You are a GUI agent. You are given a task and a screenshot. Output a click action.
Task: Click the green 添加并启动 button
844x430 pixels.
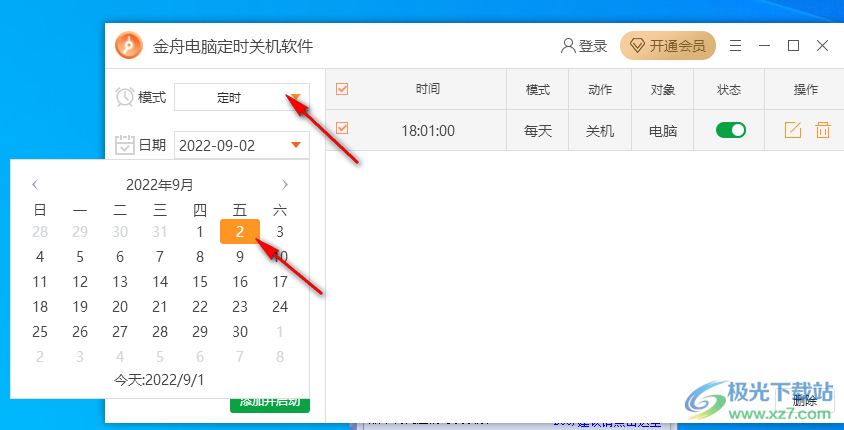270,405
